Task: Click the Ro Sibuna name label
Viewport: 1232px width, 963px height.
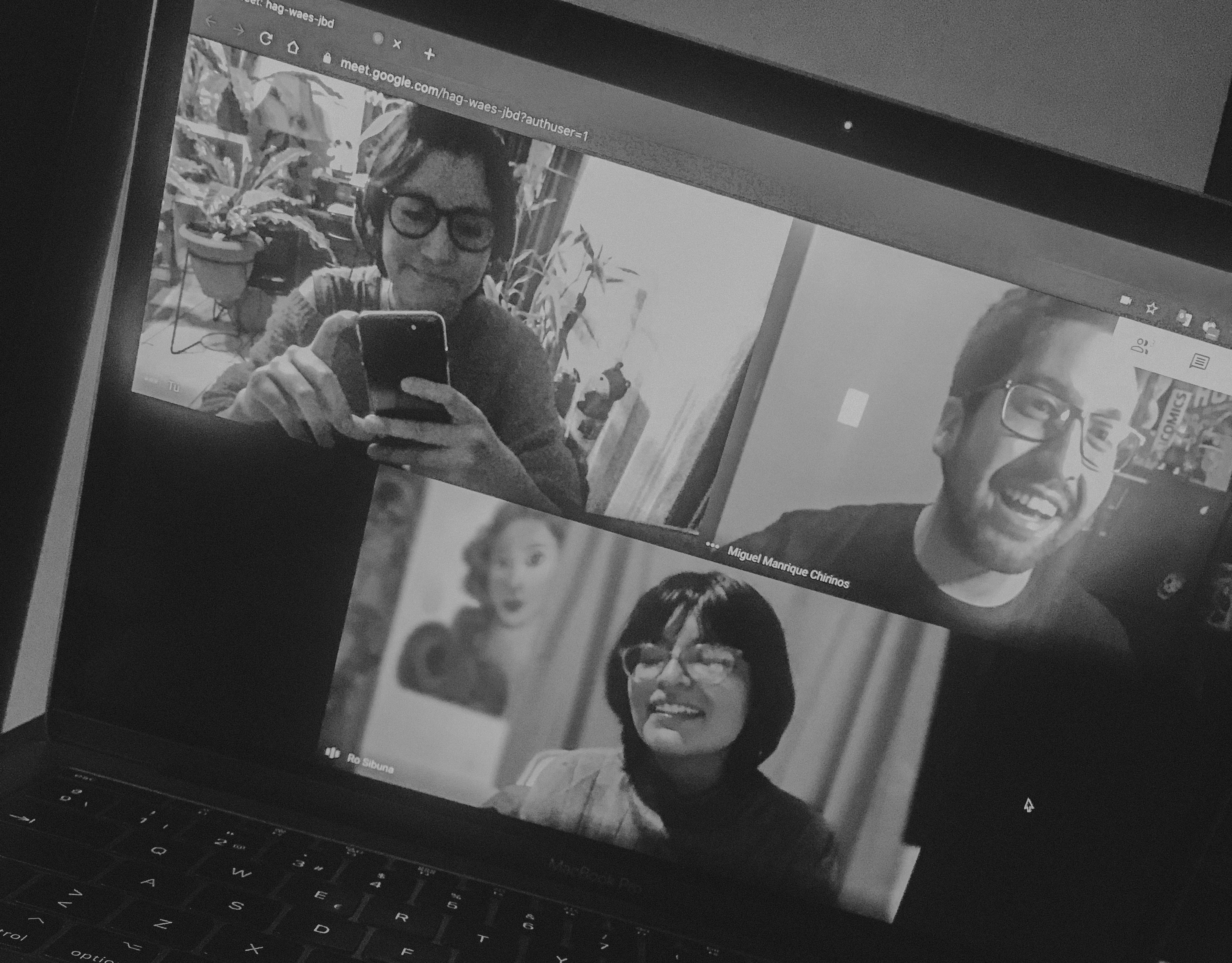Action: pos(370,764)
